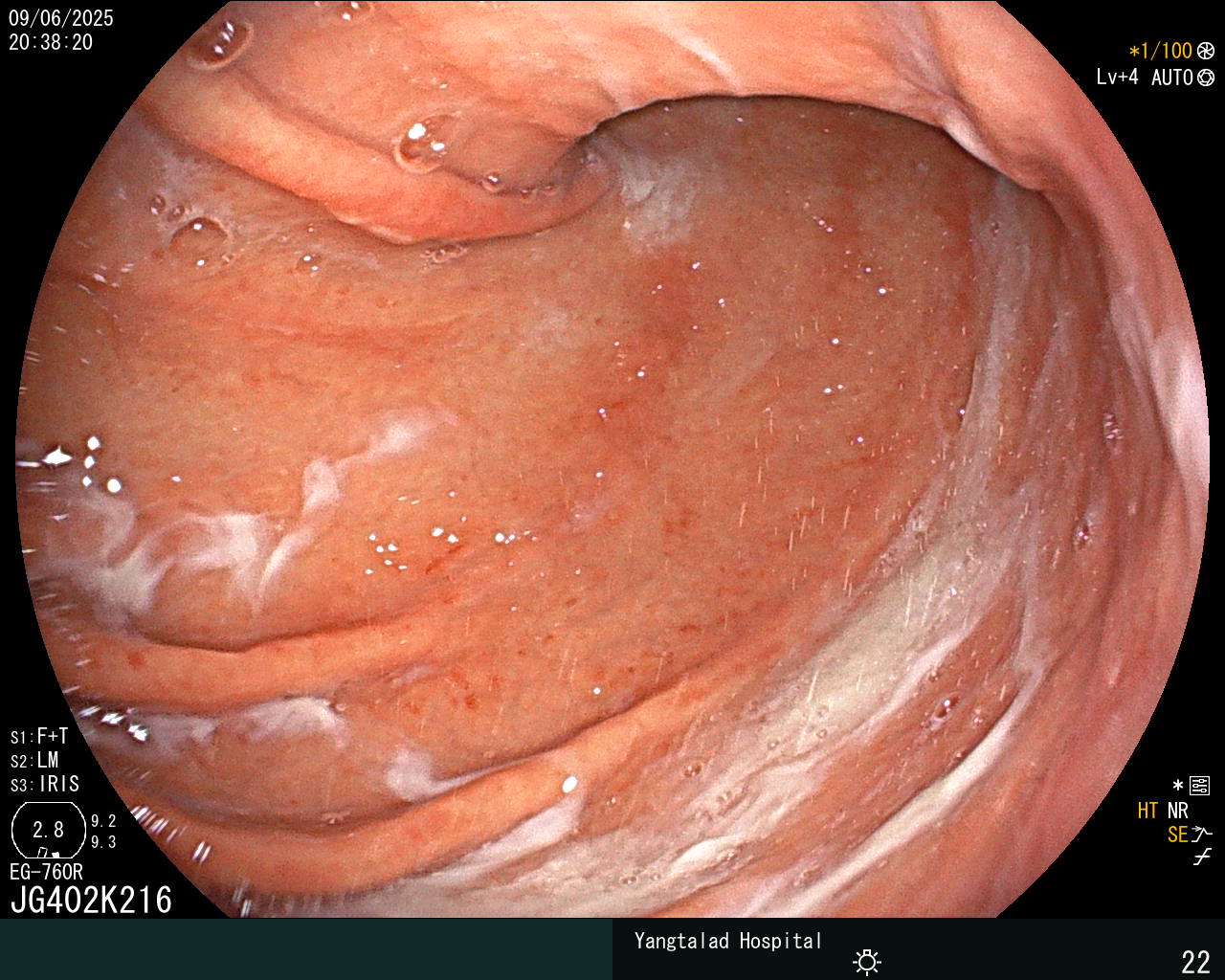The width and height of the screenshot is (1225, 980).
Task: Click the scope model EG-760R
Action: coord(46,872)
